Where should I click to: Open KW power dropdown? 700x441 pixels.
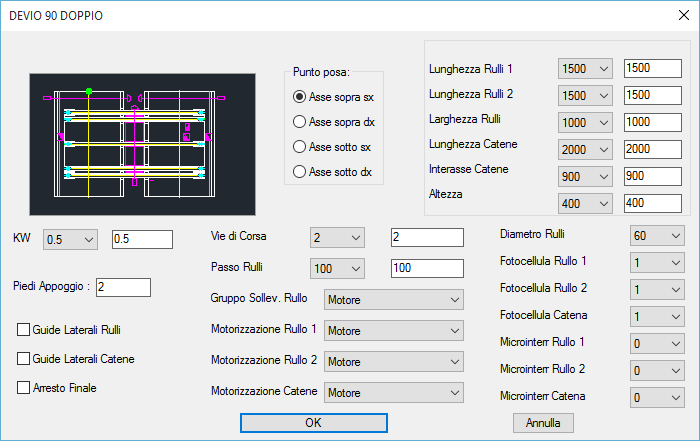pos(70,240)
